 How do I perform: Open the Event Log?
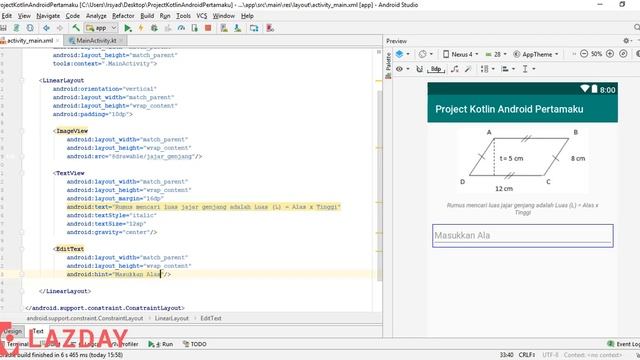tap(623, 344)
